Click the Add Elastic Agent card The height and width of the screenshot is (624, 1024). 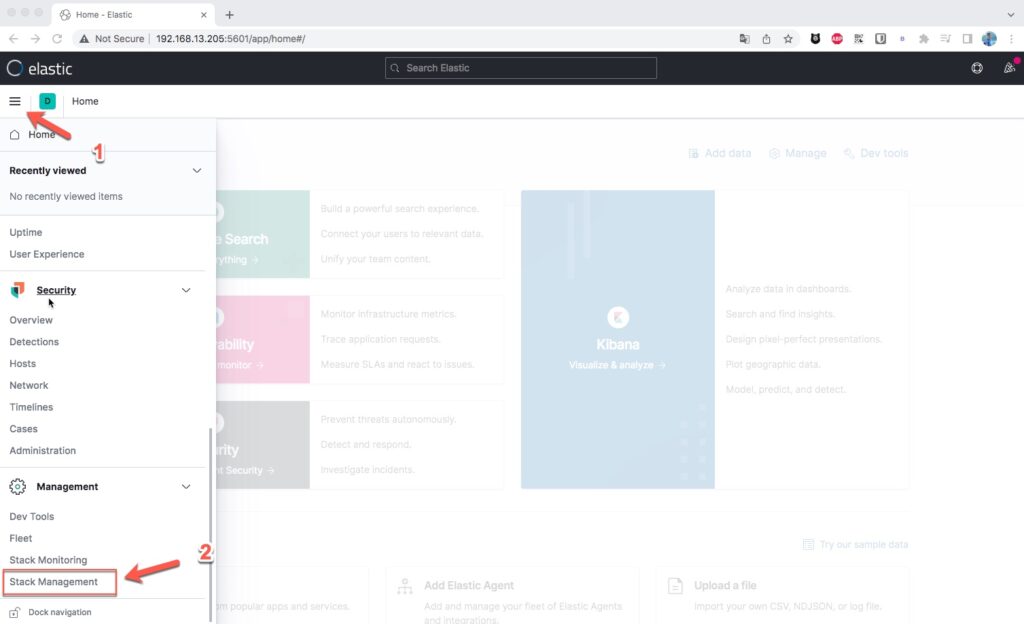[x=511, y=595]
